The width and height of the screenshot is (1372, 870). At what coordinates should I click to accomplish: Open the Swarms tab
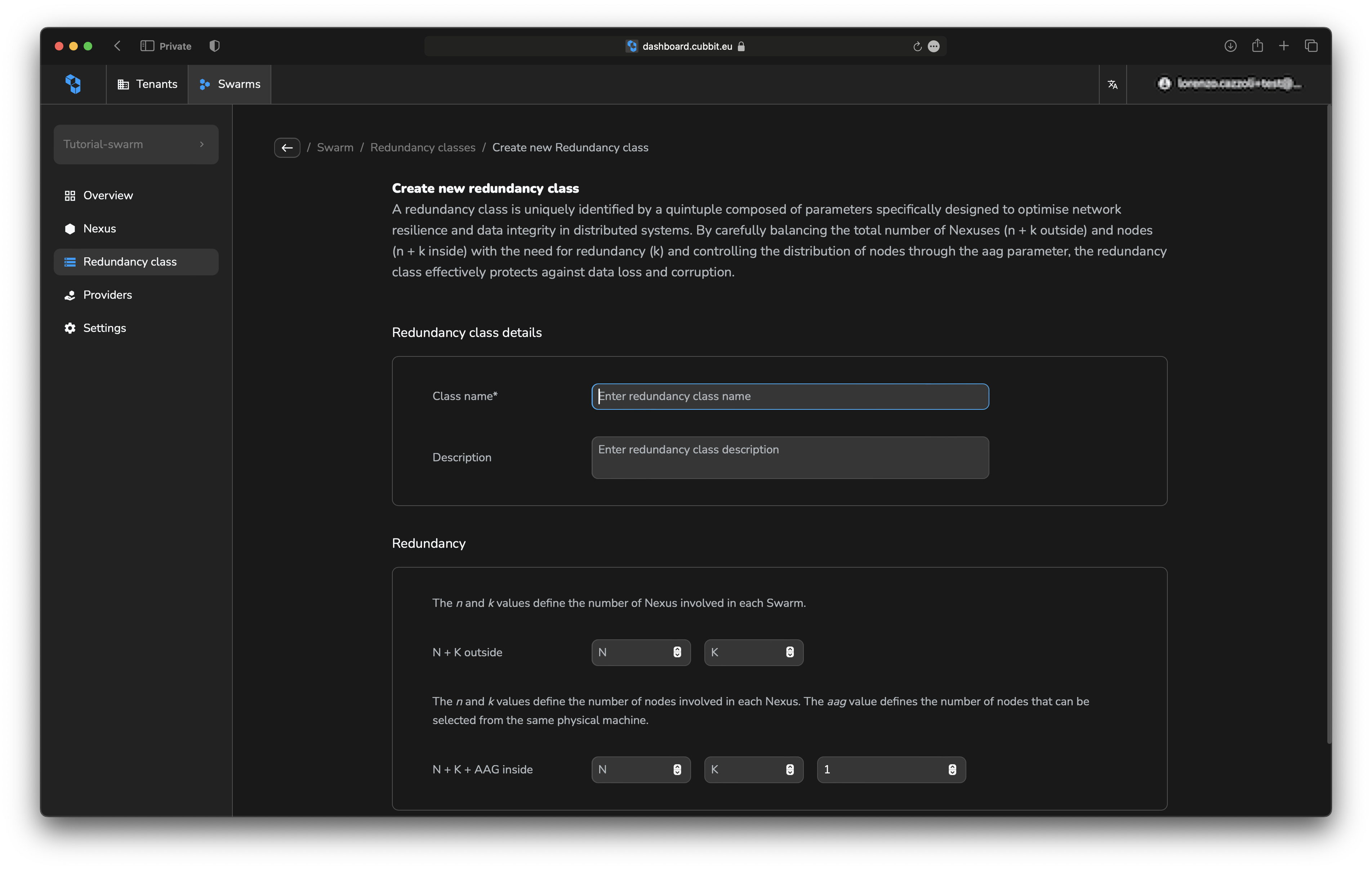230,84
